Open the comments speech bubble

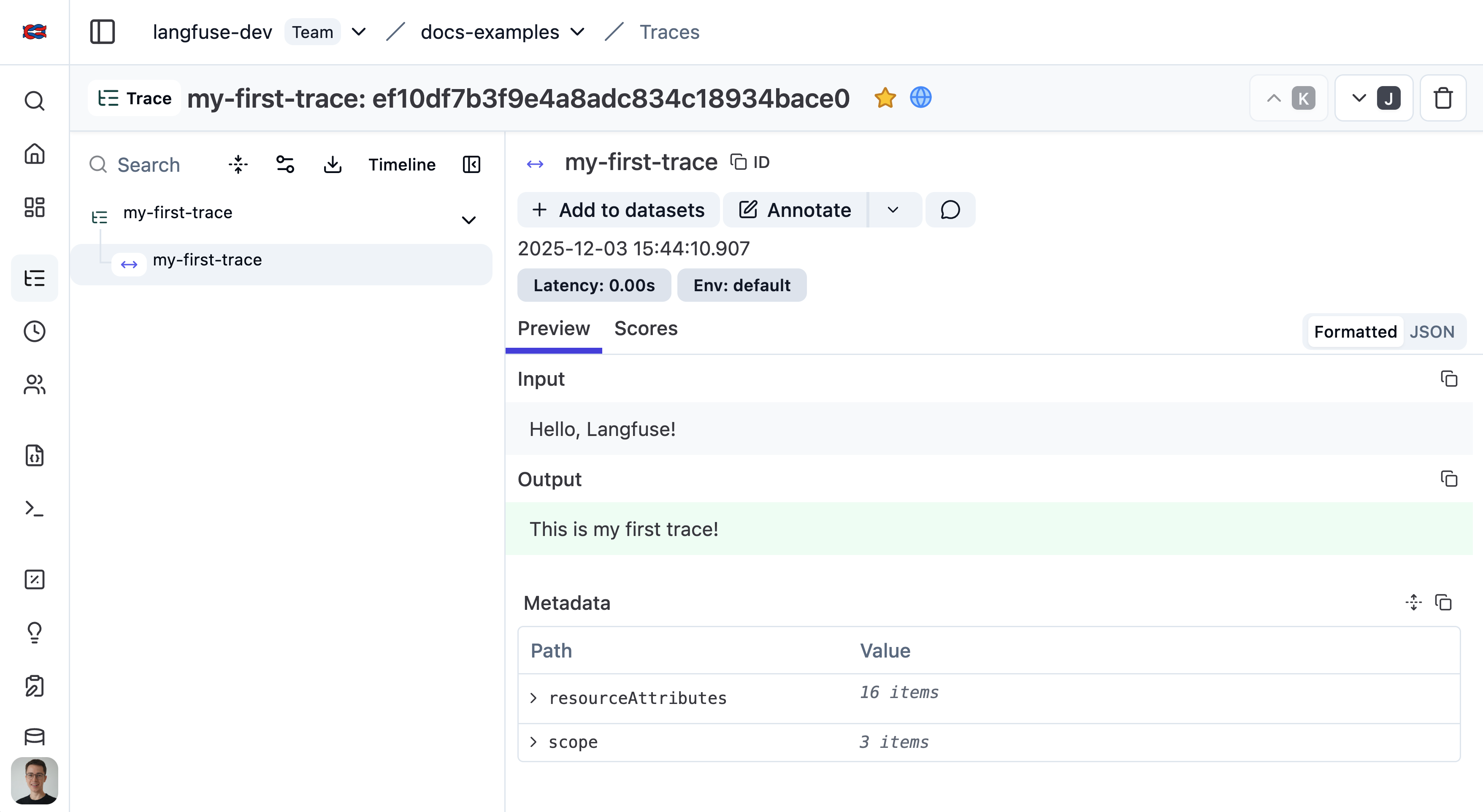pos(950,210)
